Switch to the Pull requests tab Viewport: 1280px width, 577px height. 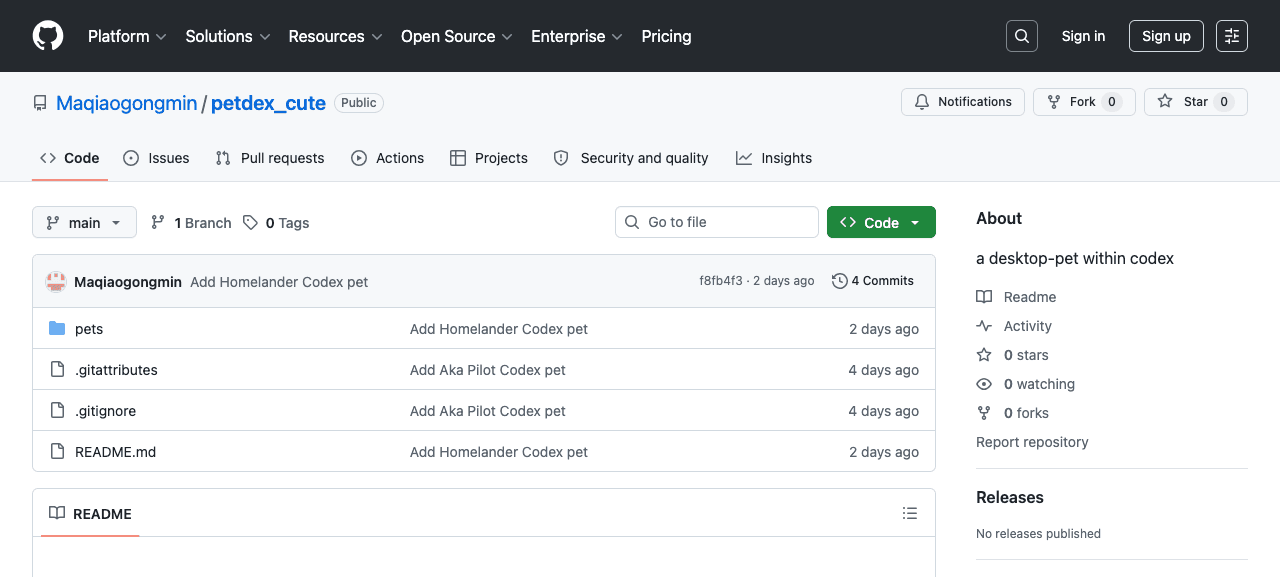[x=270, y=158]
